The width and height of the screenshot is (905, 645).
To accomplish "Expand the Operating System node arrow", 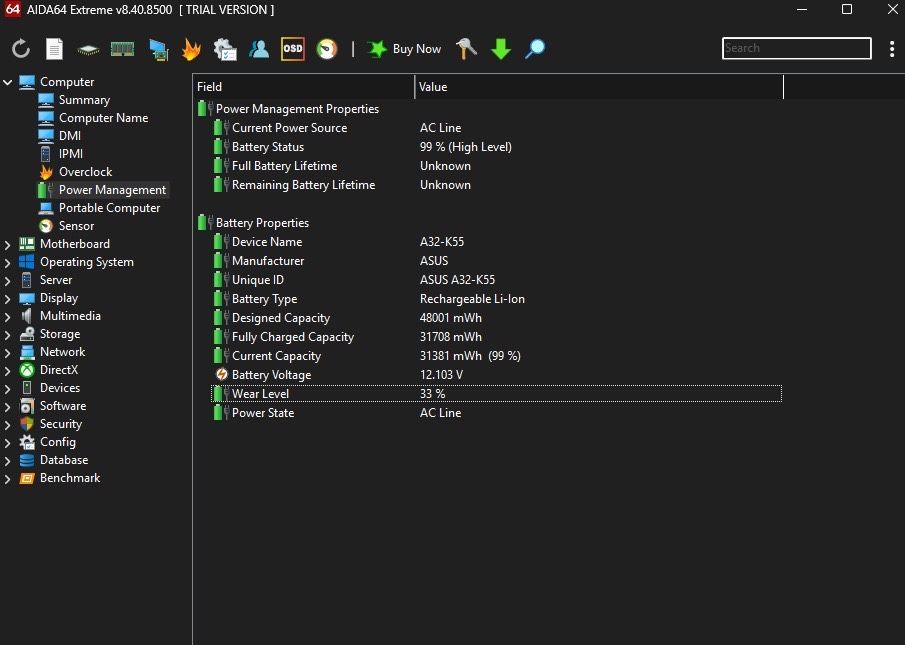I will [x=8, y=262].
